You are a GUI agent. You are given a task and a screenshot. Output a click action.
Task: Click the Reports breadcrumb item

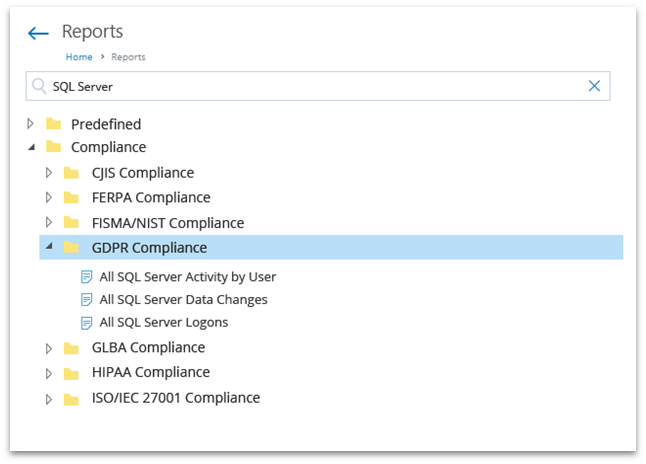pos(128,57)
